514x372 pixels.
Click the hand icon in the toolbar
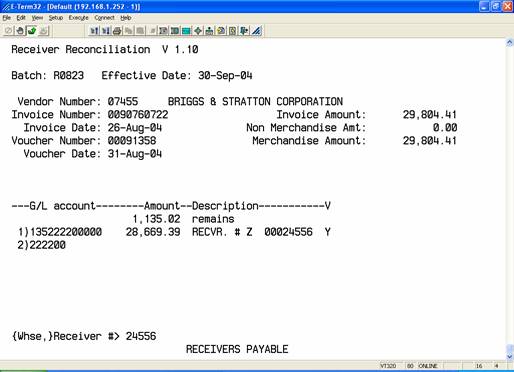[x=20, y=31]
